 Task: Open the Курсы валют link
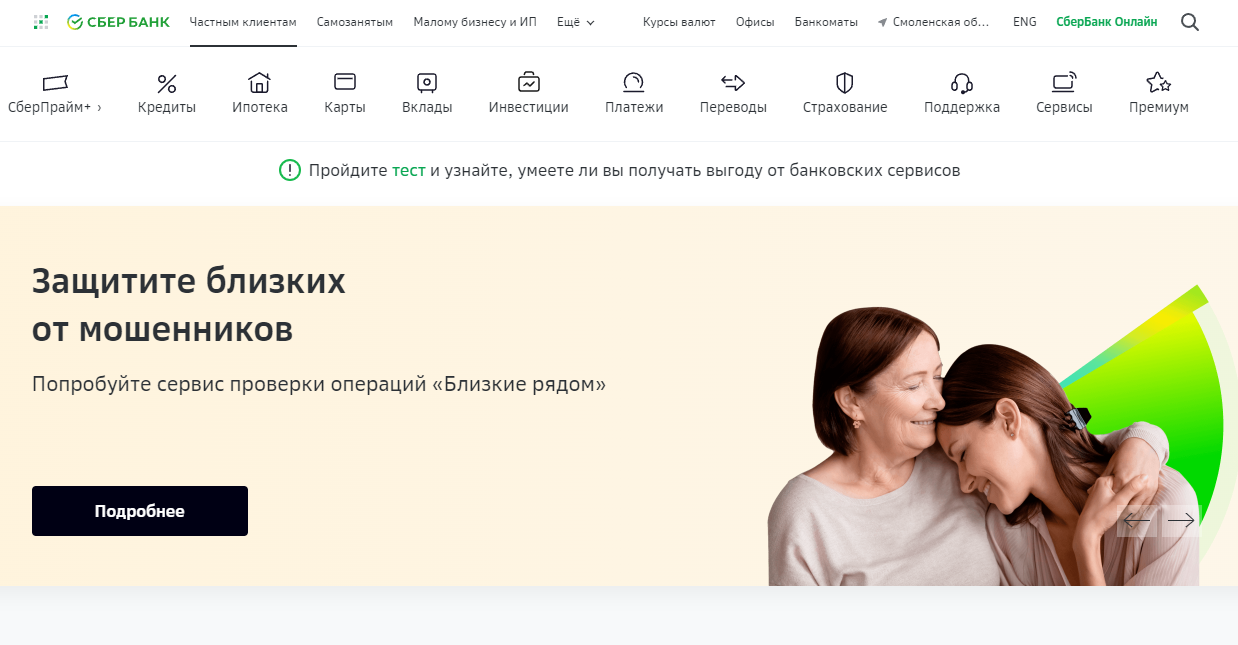(679, 22)
